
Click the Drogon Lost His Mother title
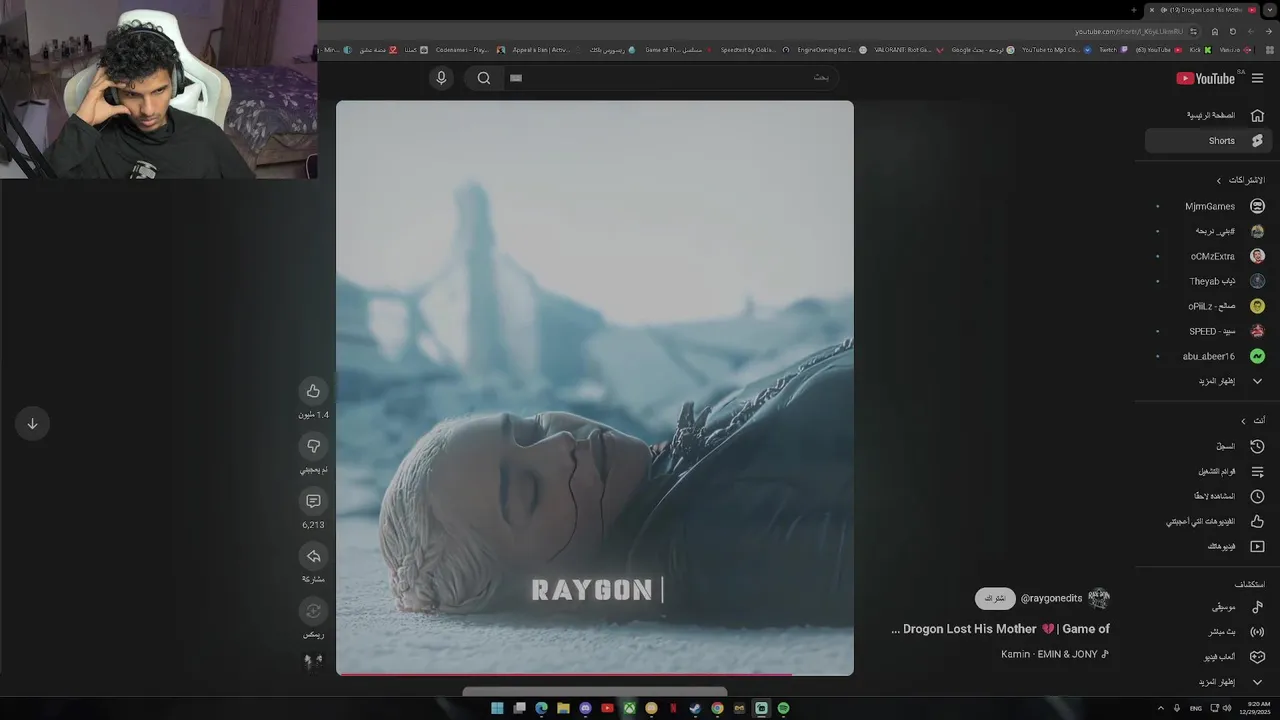[1000, 629]
